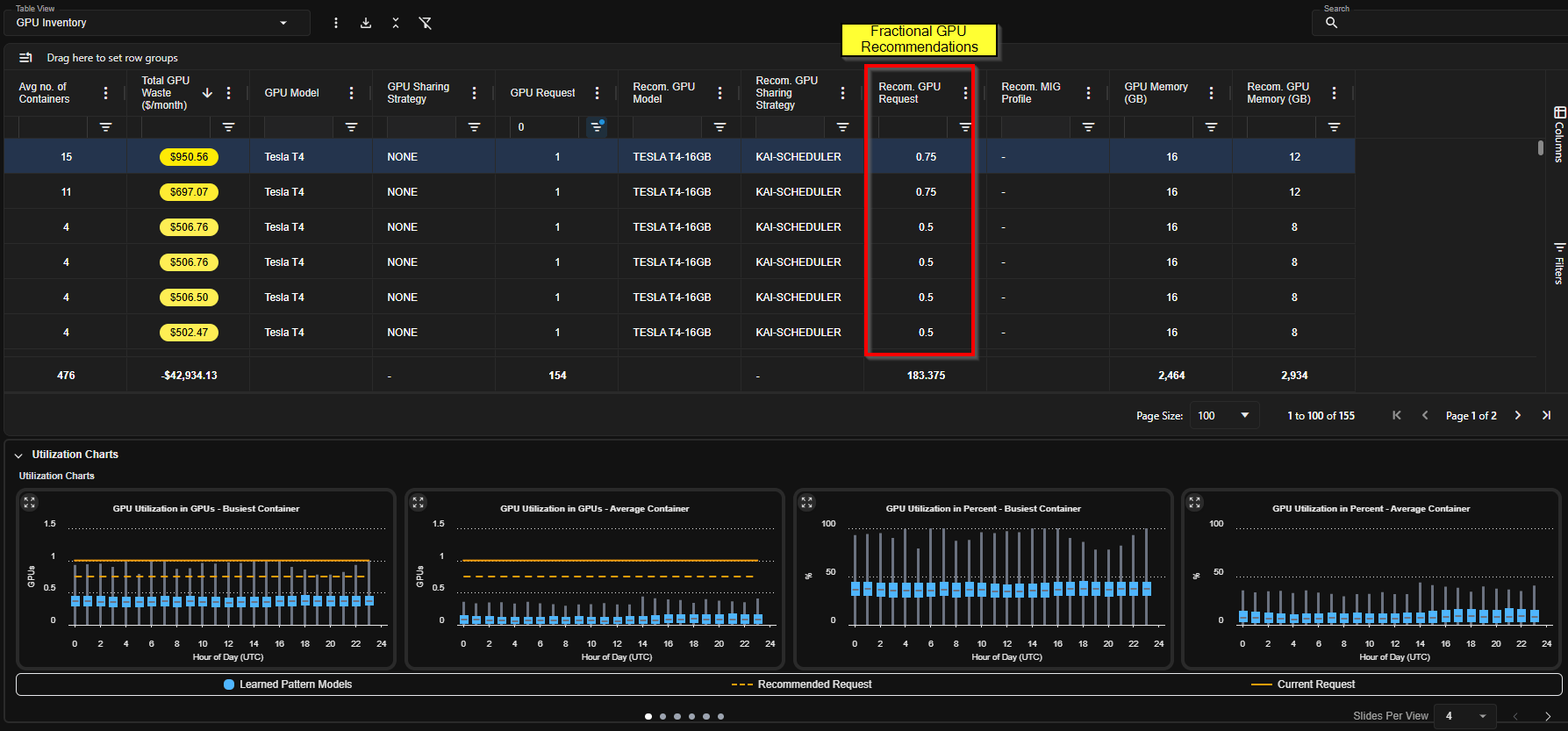
Task: Toggle Recommended Request legend series
Action: pyautogui.click(x=801, y=684)
